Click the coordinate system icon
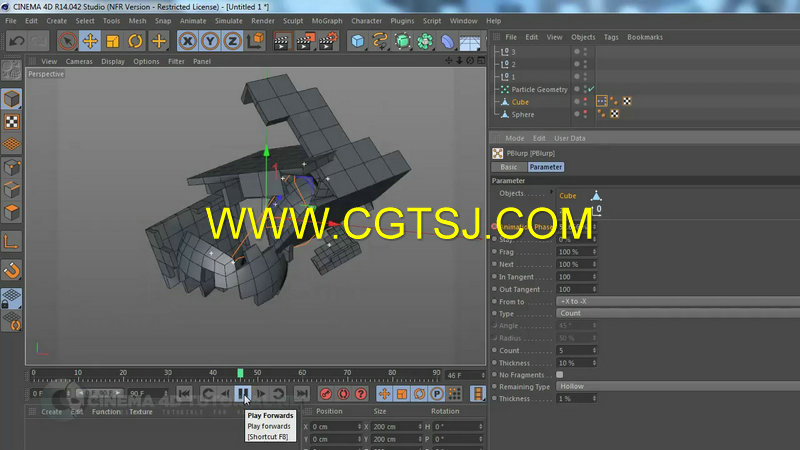The height and width of the screenshot is (450, 800). coord(256,41)
